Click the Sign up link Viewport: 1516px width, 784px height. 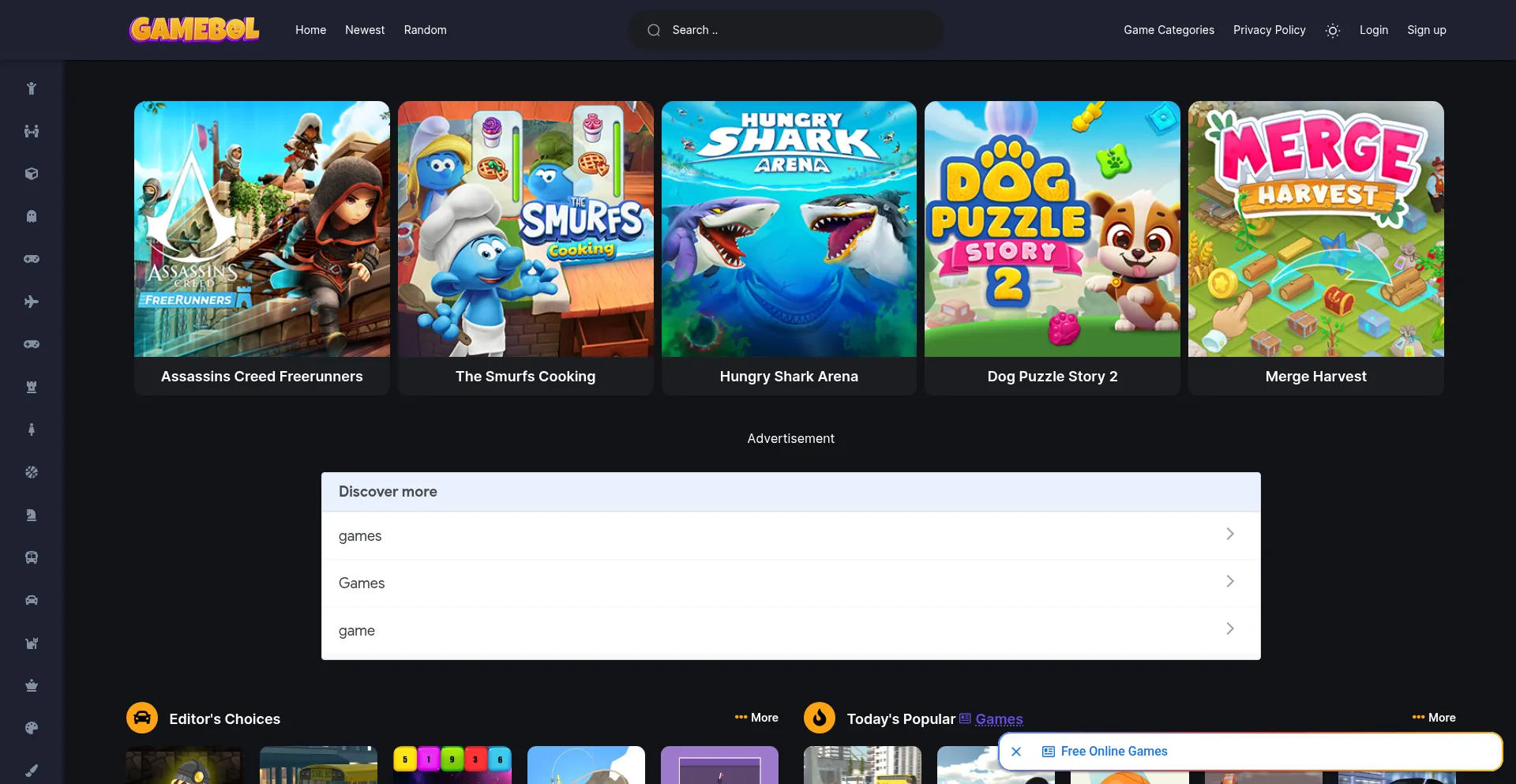tap(1426, 30)
